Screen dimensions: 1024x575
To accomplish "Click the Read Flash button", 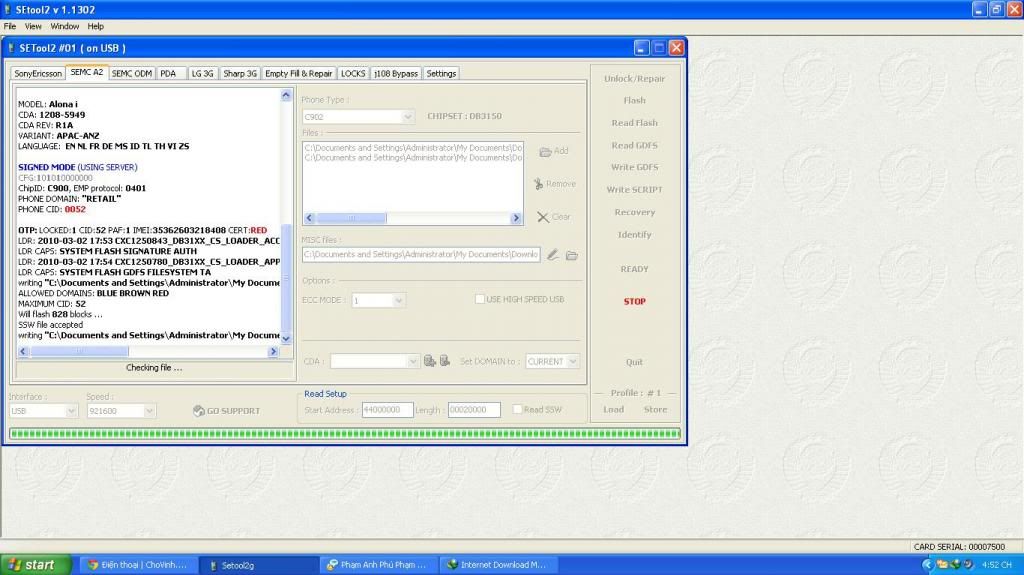I will [x=635, y=123].
